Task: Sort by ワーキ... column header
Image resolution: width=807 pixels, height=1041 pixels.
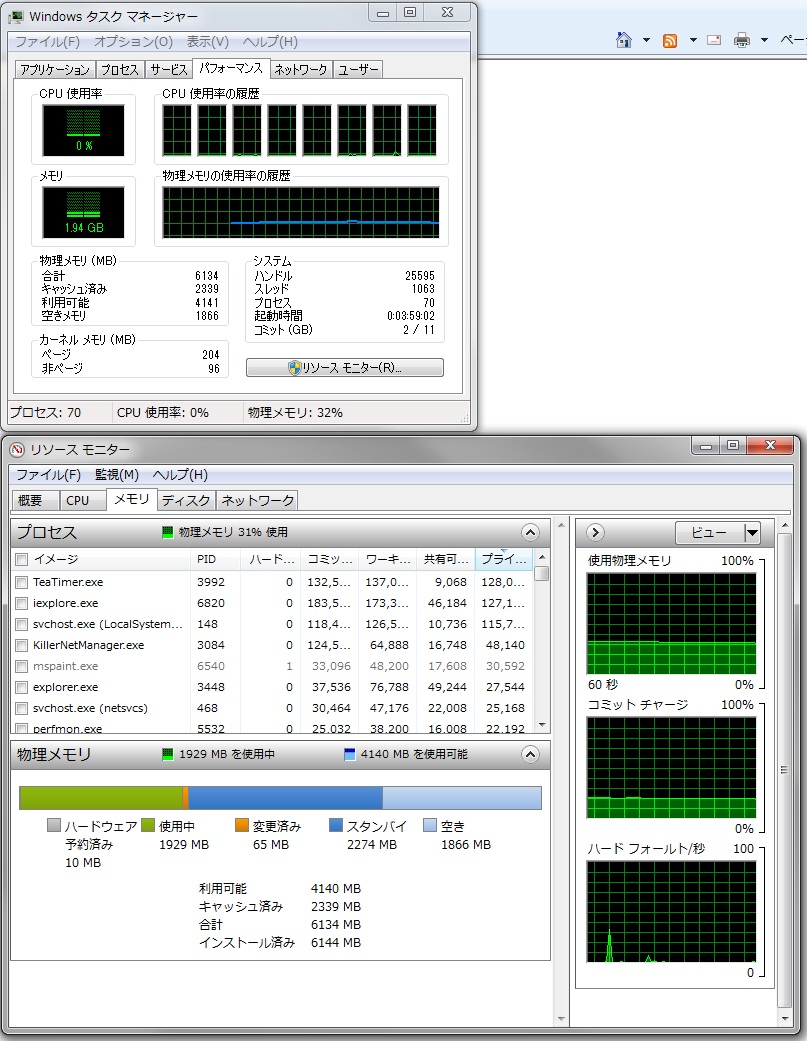Action: tap(388, 560)
